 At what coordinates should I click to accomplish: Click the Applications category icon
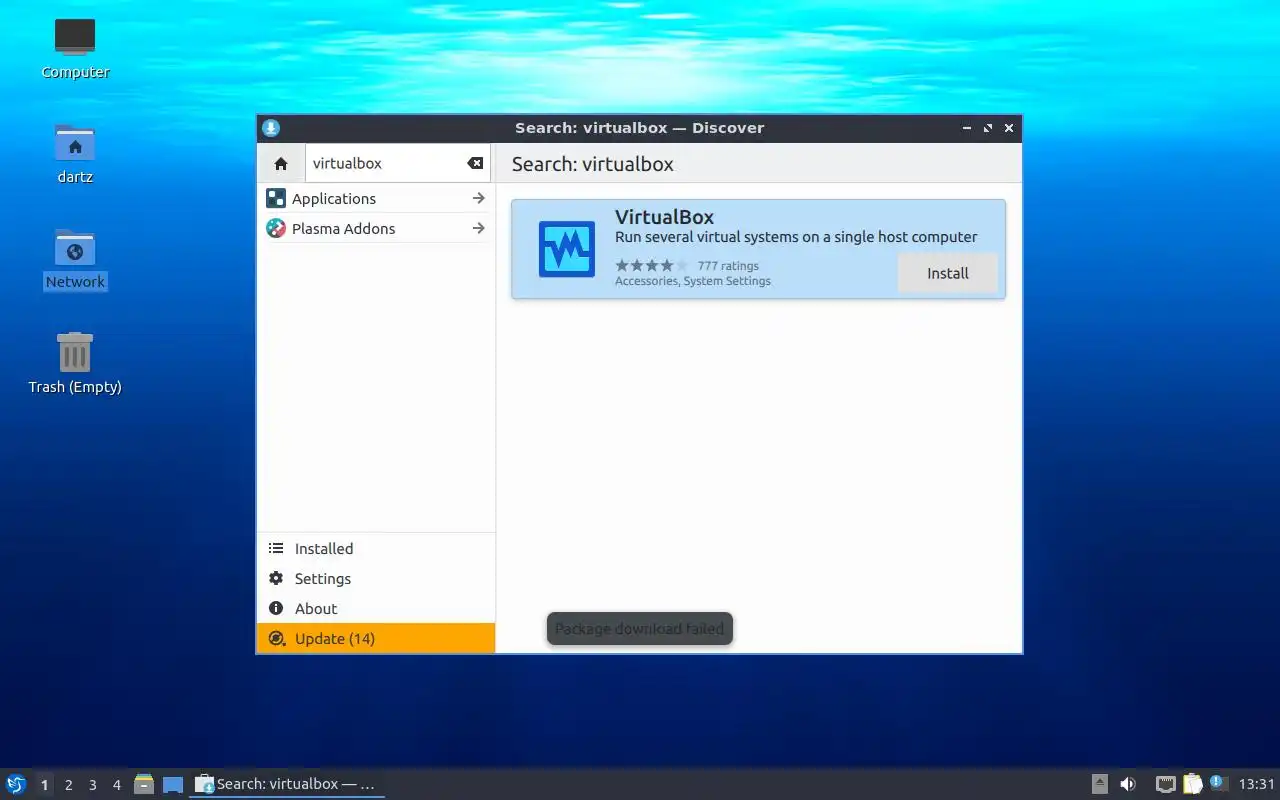coord(276,199)
